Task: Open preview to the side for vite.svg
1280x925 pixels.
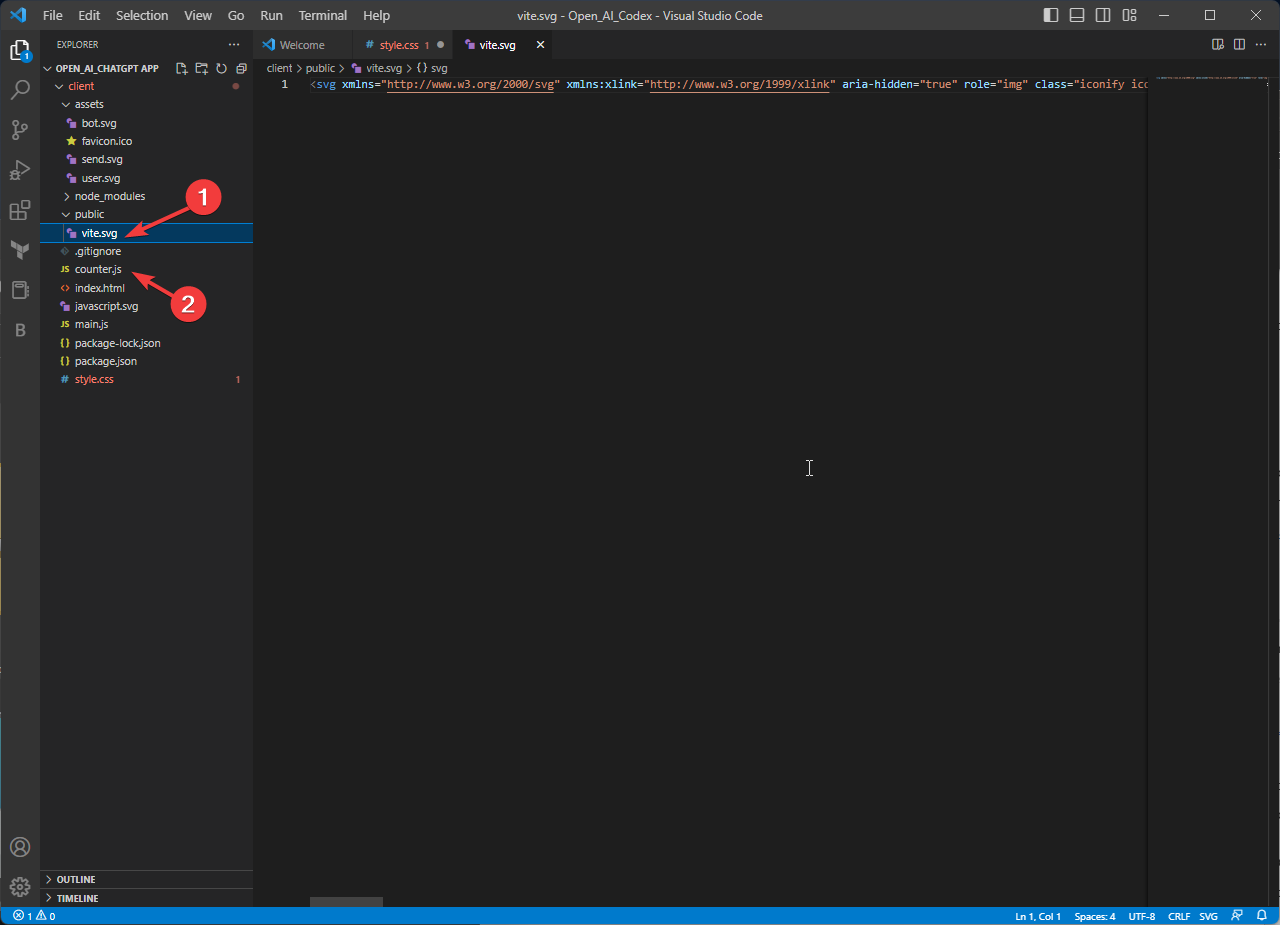Action: (1218, 45)
